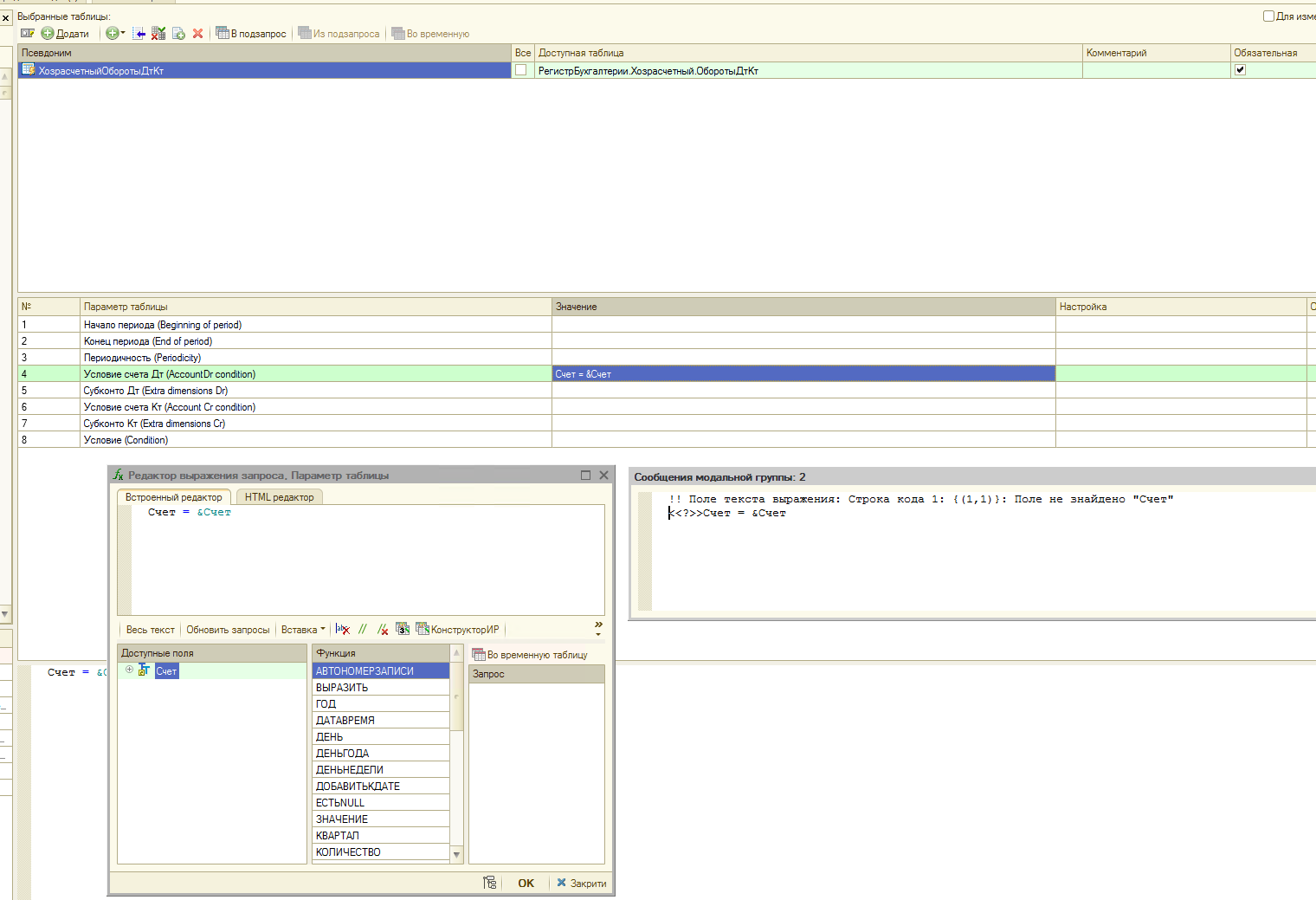Select the ЕСТЬNULL function in the list
The width and height of the screenshot is (1316, 900).
pyautogui.click(x=340, y=803)
